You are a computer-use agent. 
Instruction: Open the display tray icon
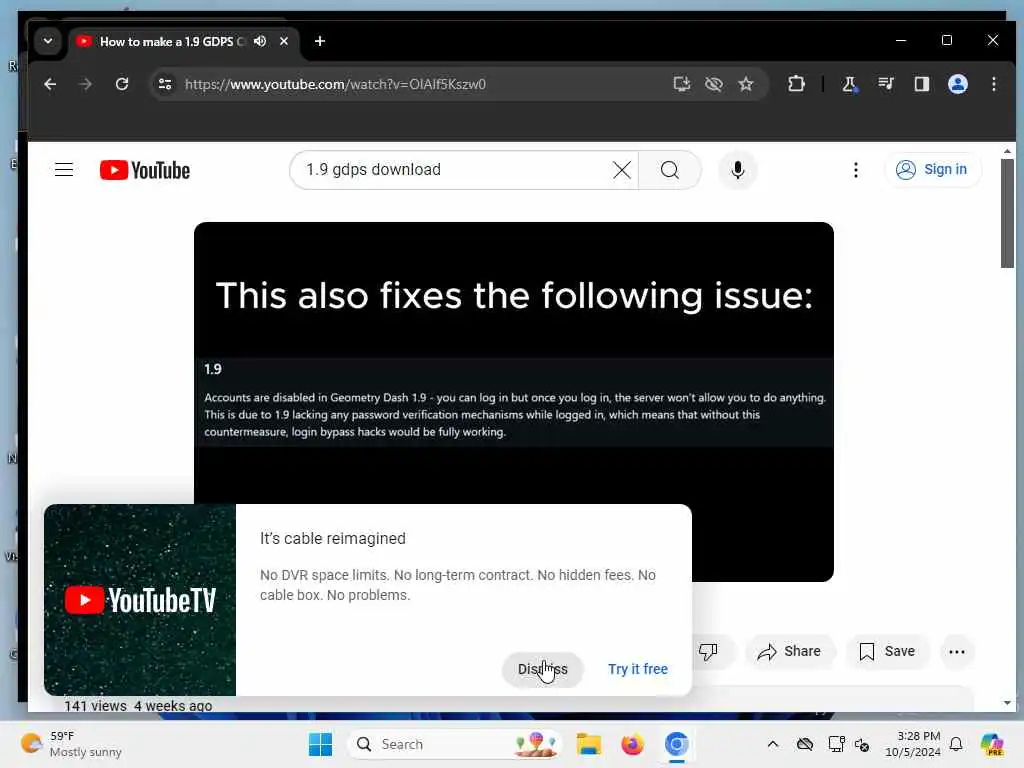pos(836,744)
